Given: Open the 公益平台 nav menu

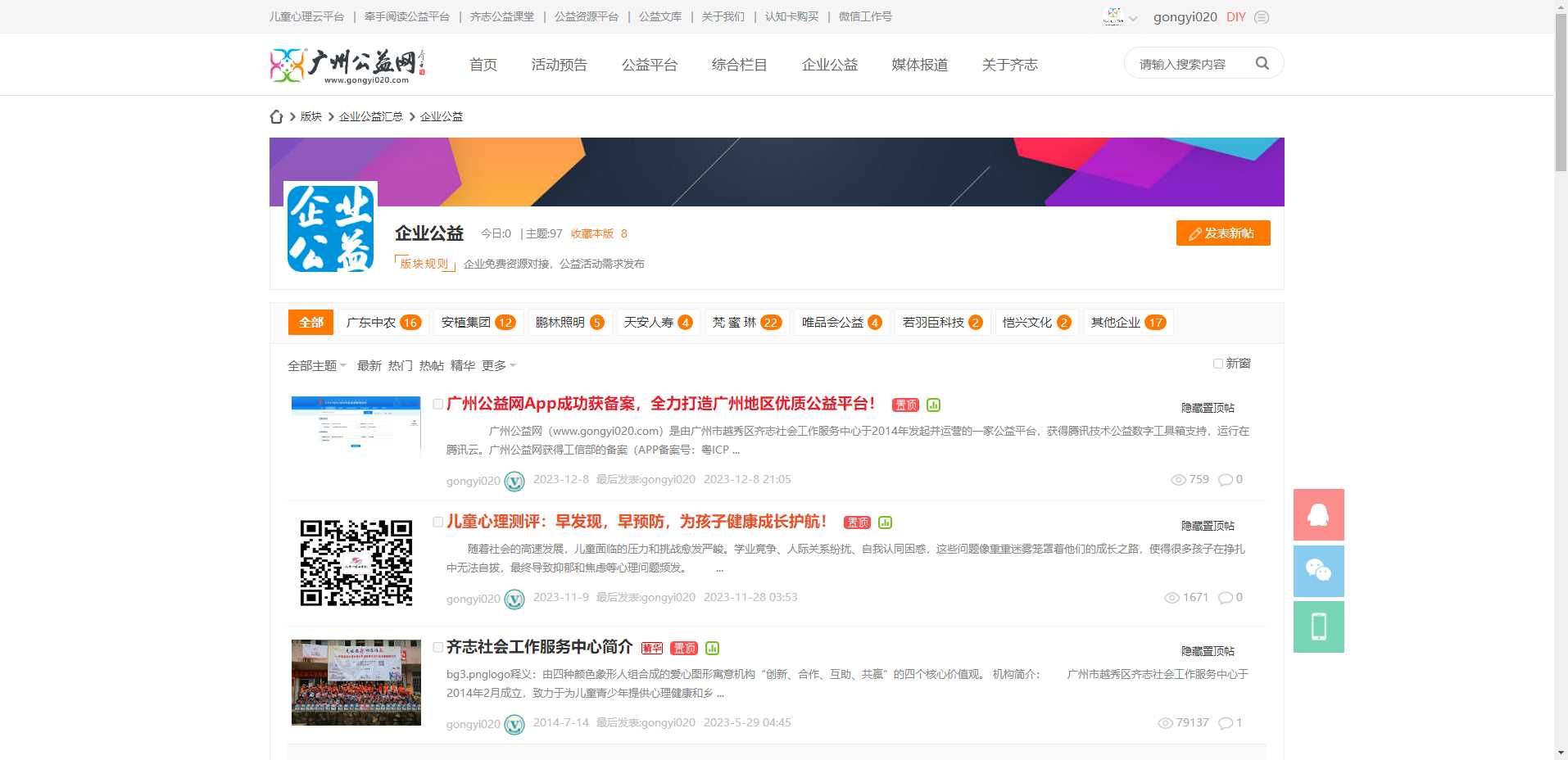Looking at the screenshot, I should pos(649,65).
